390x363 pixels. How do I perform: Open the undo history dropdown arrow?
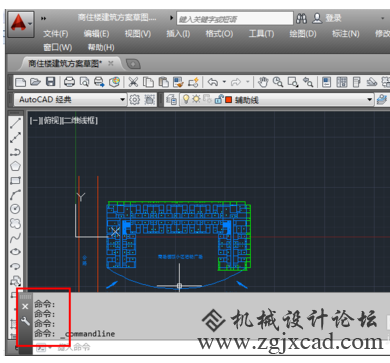point(224,82)
